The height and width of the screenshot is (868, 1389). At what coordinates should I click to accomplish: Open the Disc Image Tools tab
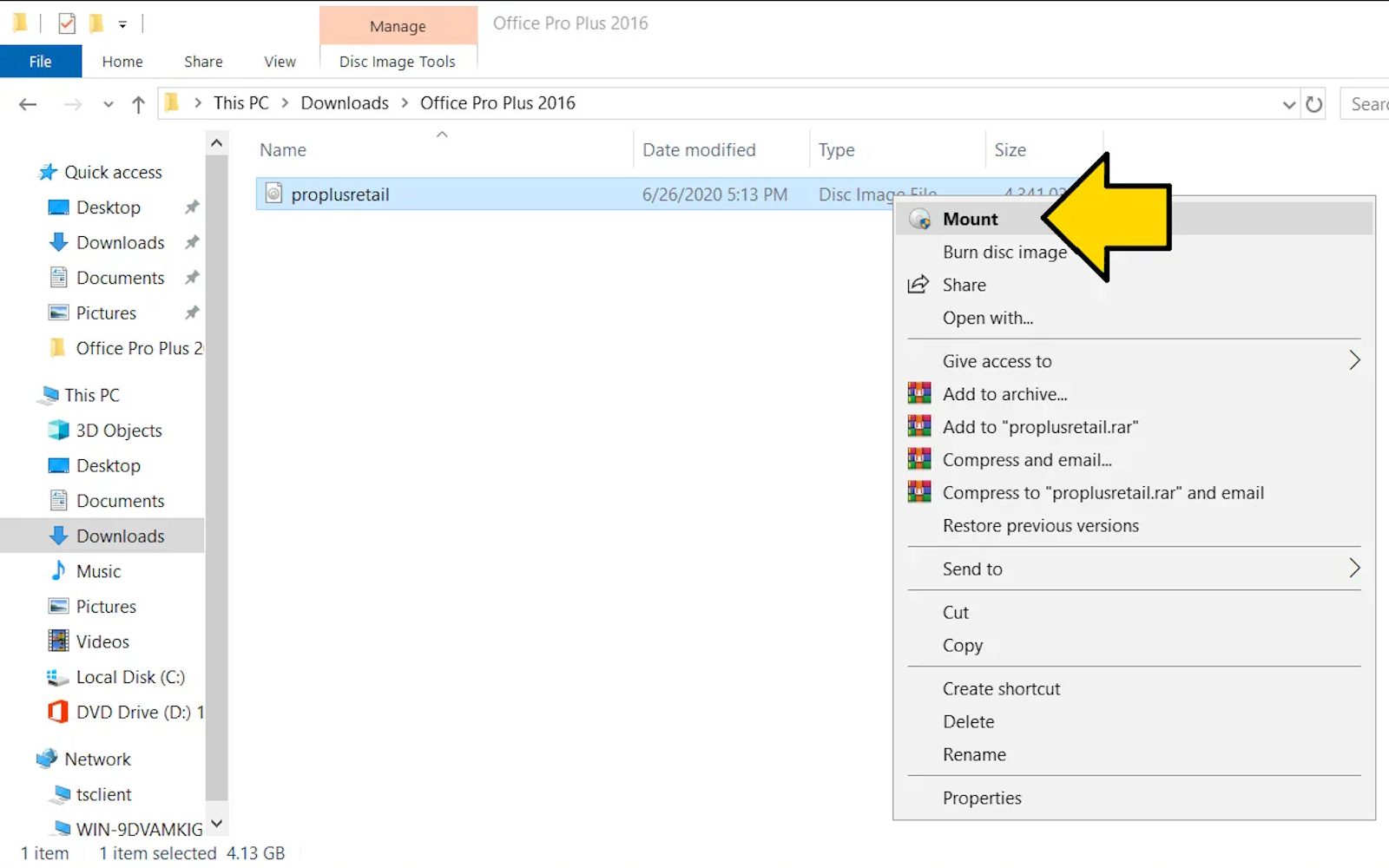tap(398, 62)
